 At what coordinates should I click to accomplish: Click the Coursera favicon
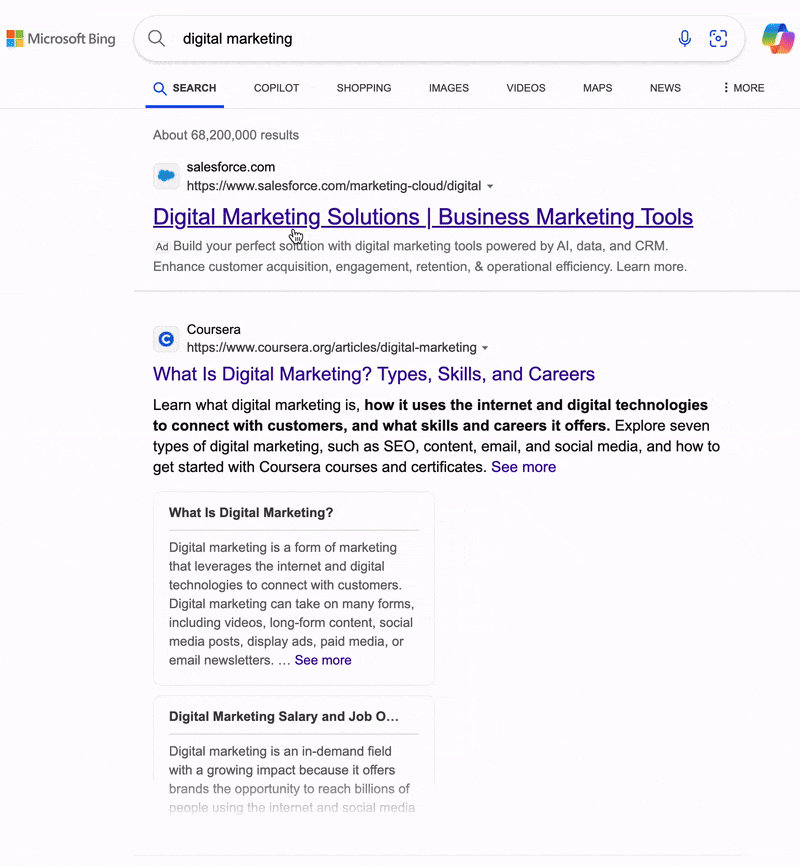(x=166, y=339)
